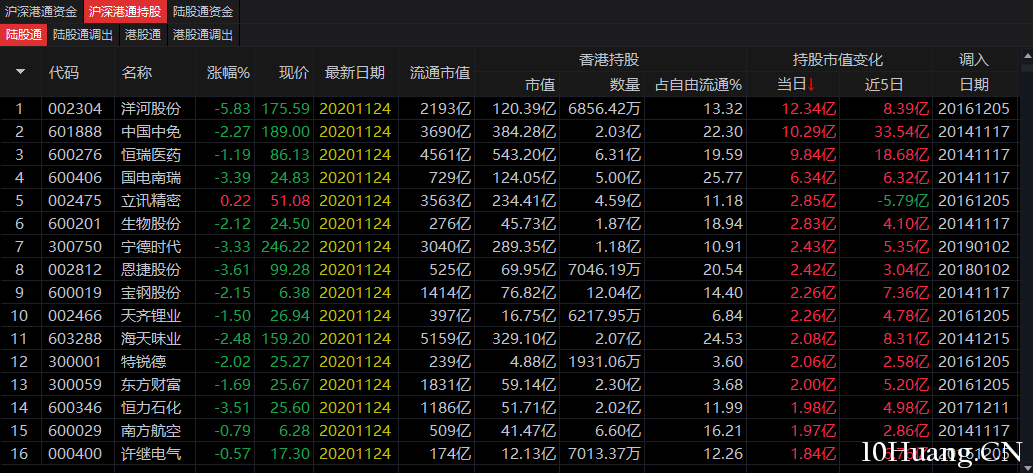Sort by the 流通市值 column header
The width and height of the screenshot is (1033, 473).
click(440, 72)
